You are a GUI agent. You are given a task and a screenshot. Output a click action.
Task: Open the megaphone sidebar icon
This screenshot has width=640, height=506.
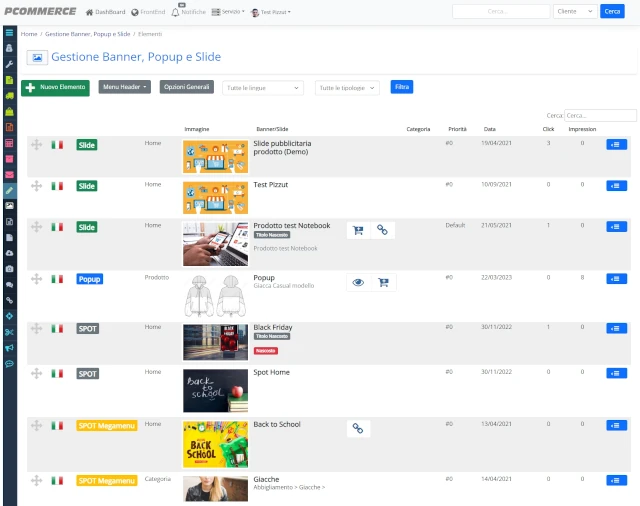click(x=9, y=348)
